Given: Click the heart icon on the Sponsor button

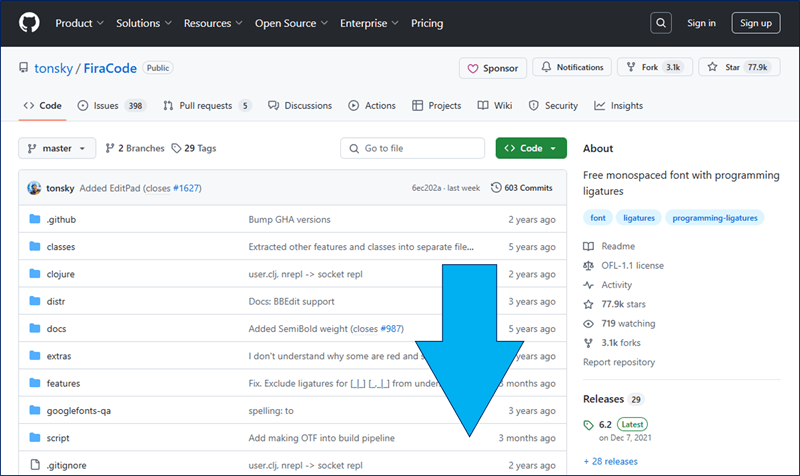Looking at the screenshot, I should coord(473,68).
